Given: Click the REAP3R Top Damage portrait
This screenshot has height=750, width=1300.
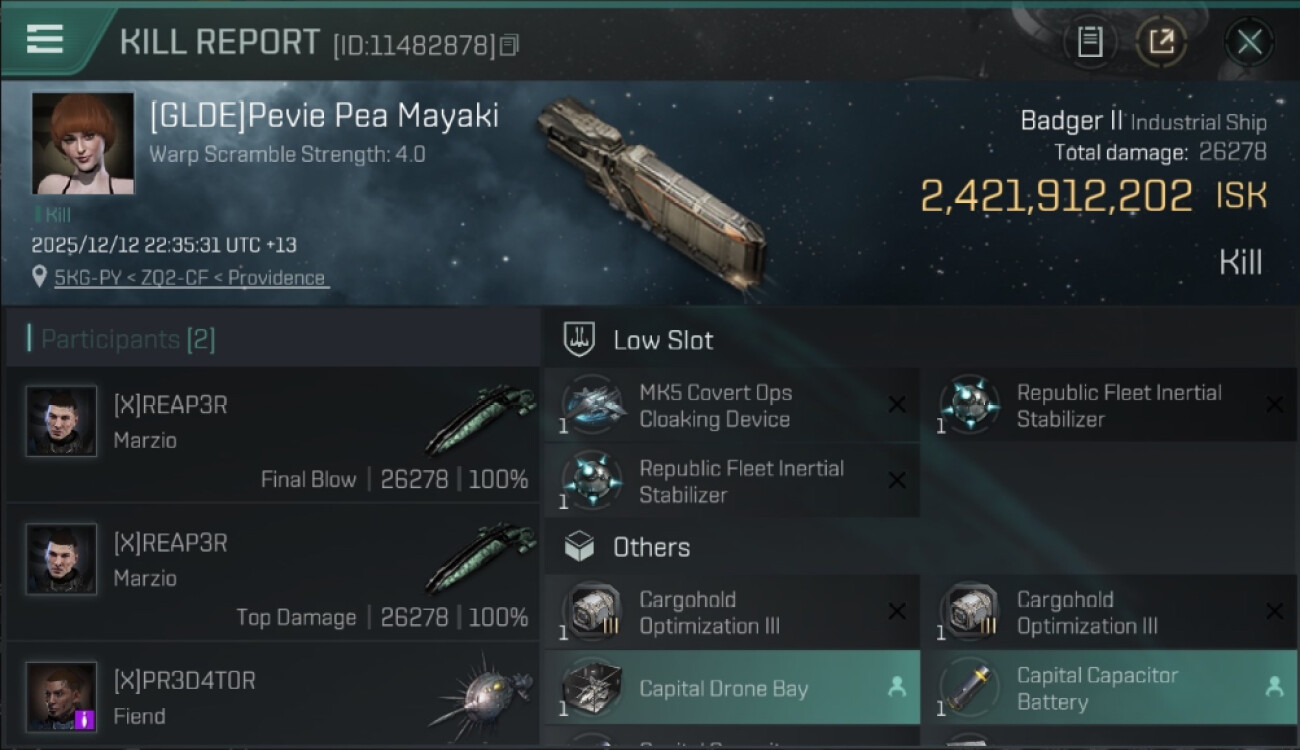Looking at the screenshot, I should [x=62, y=559].
